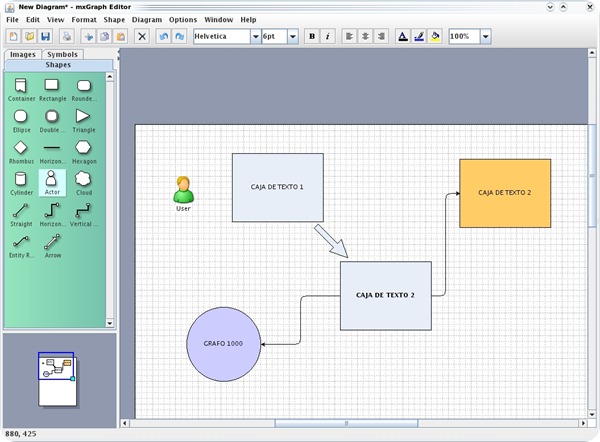
Task: Click the Hexagon shape icon
Action: (x=84, y=148)
